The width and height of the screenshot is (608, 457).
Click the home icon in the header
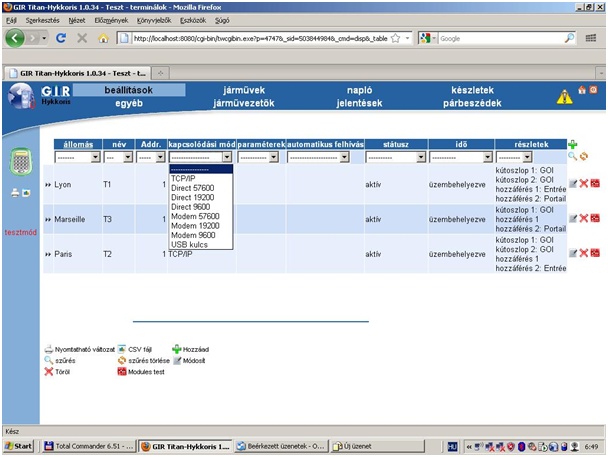tap(582, 90)
